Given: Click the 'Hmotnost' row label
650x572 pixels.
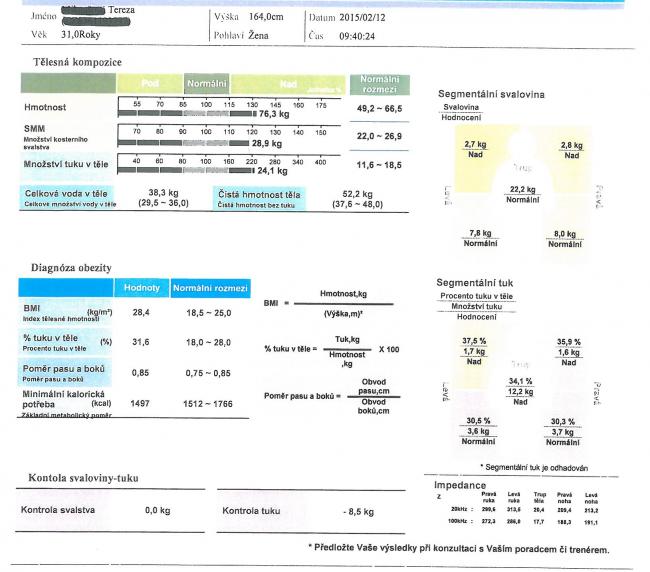Looking at the screenshot, I should pos(45,107).
